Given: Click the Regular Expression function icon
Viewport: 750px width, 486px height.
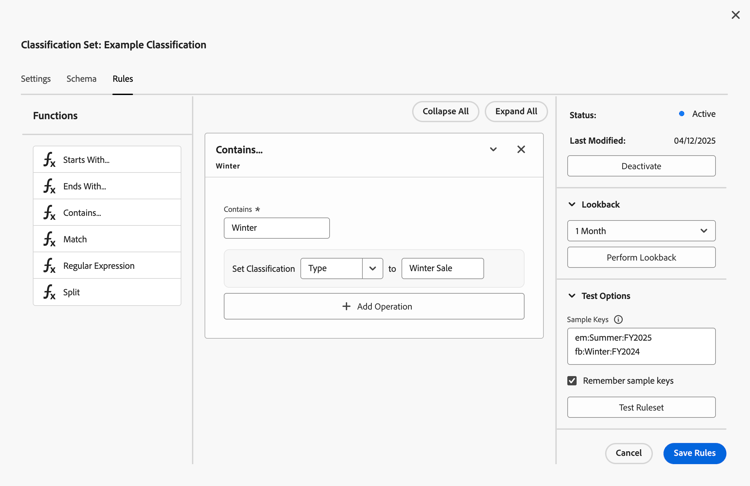Looking at the screenshot, I should [x=49, y=266].
